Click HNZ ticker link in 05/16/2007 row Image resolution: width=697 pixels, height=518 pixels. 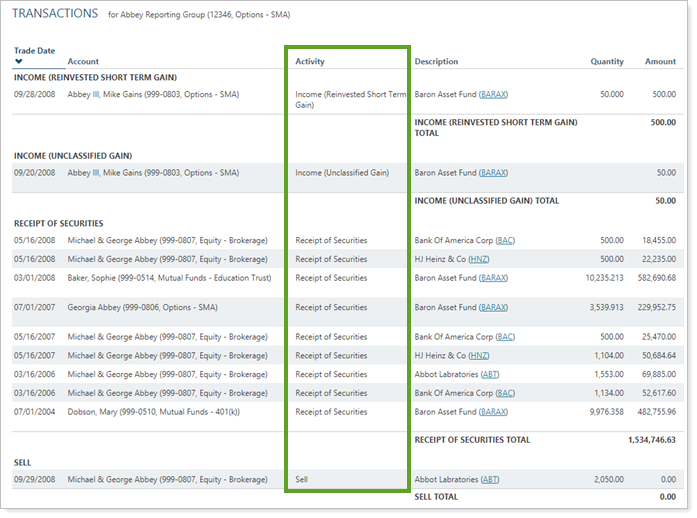pos(479,355)
